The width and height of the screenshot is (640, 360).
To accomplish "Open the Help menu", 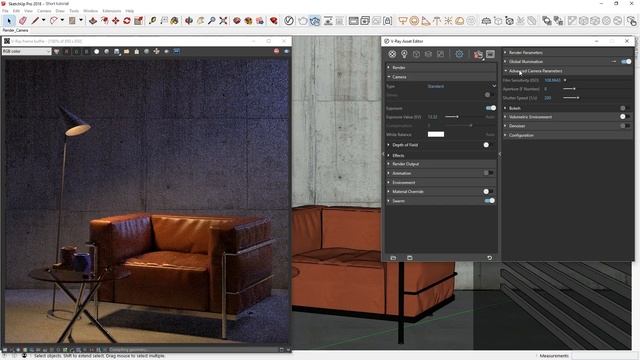I will pyautogui.click(x=129, y=11).
